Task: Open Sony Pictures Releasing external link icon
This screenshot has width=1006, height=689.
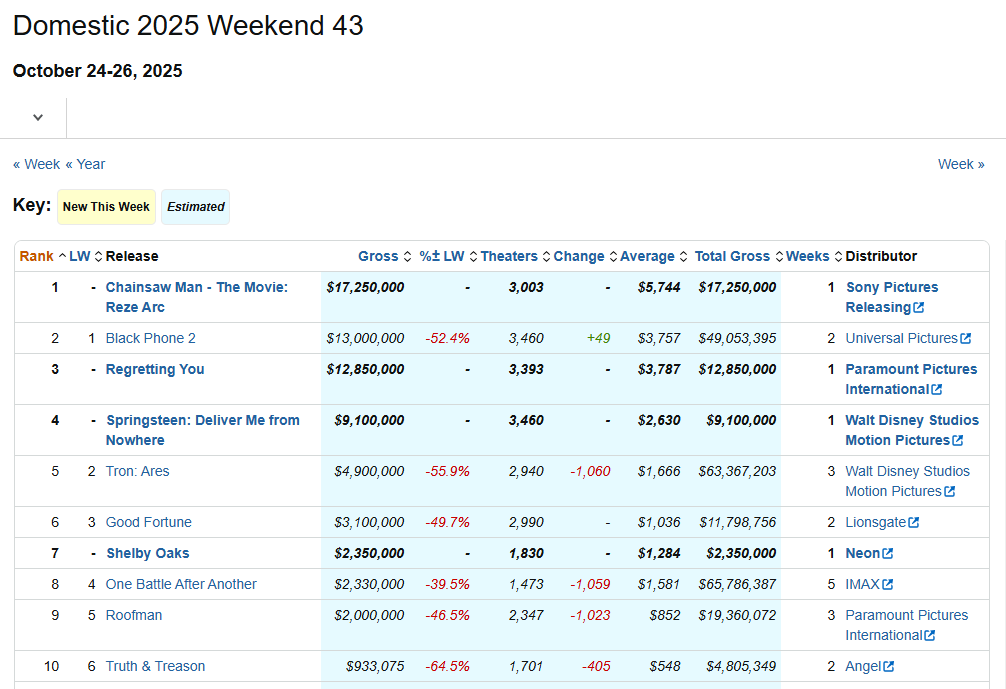Action: (x=918, y=308)
